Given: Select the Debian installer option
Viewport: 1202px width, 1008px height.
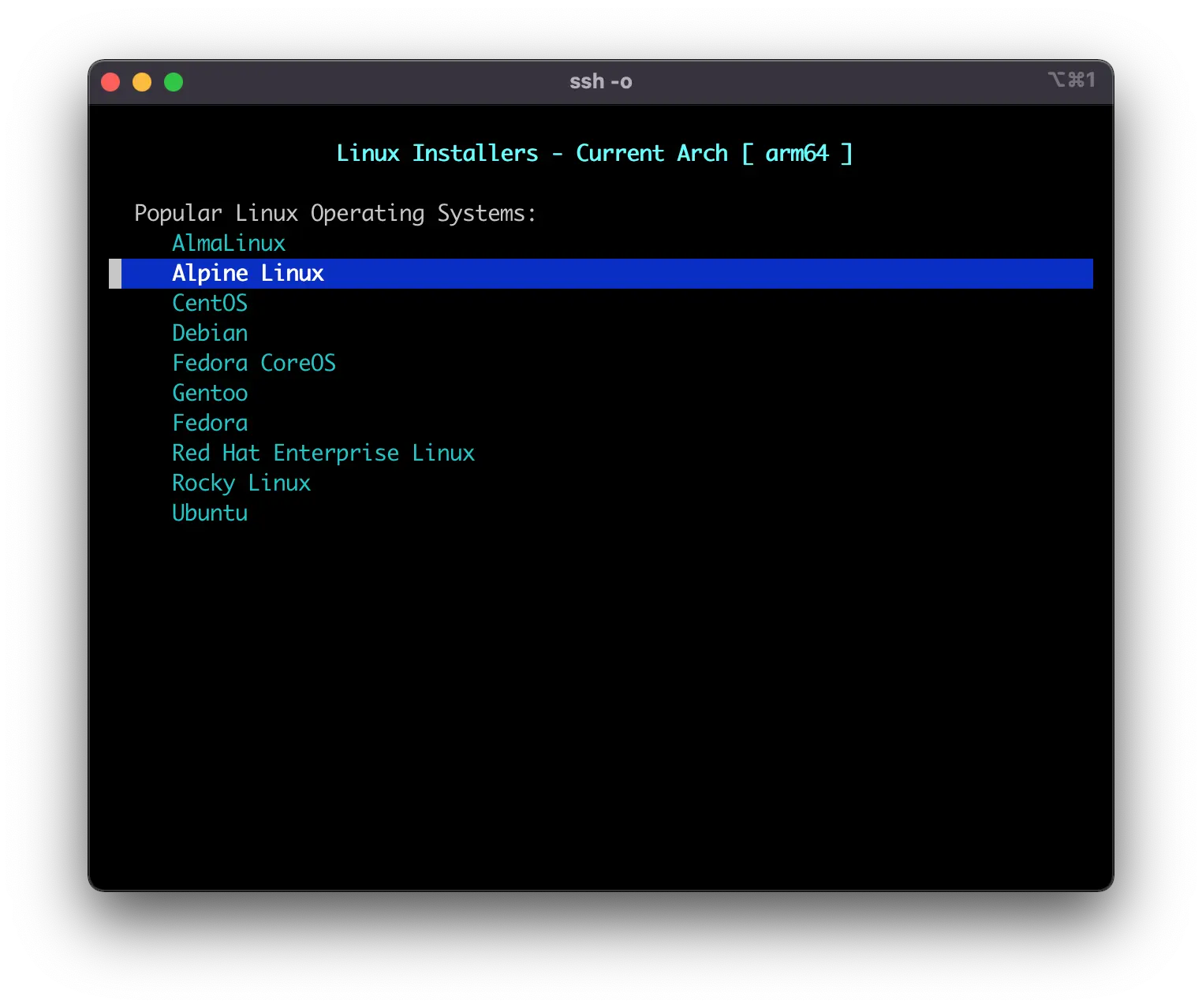Looking at the screenshot, I should click(210, 333).
